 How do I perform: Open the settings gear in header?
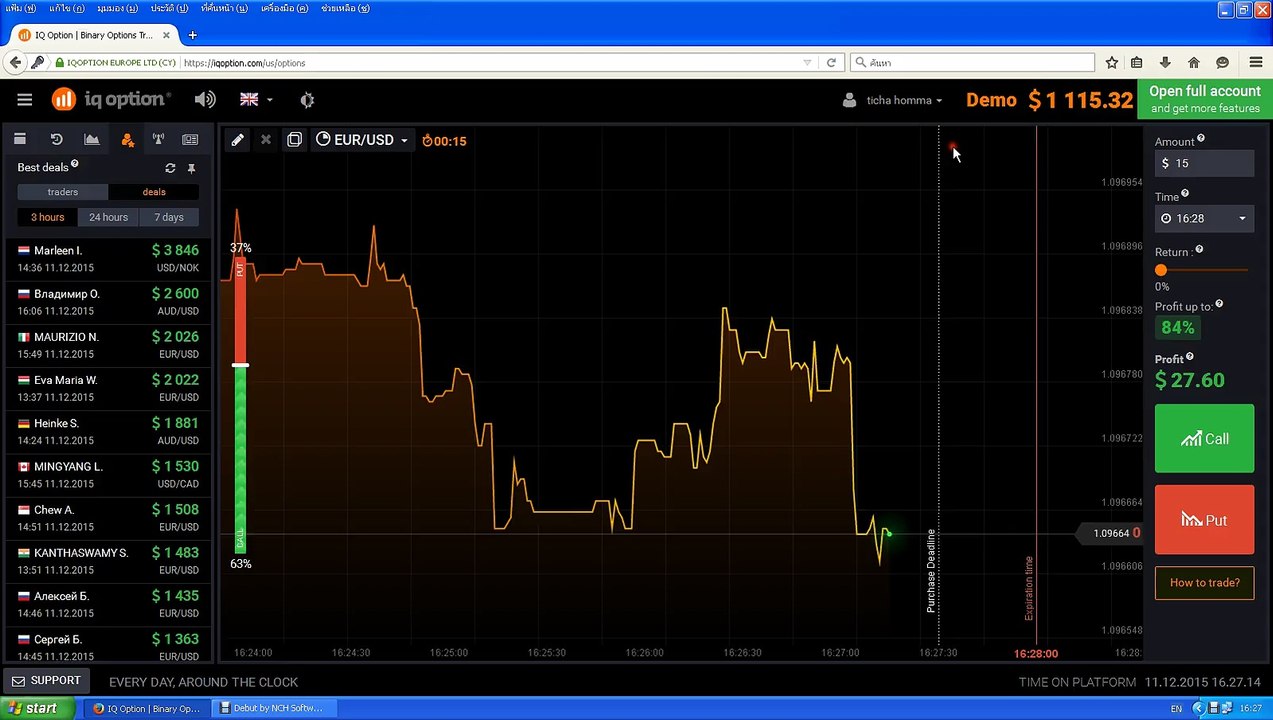coord(307,100)
